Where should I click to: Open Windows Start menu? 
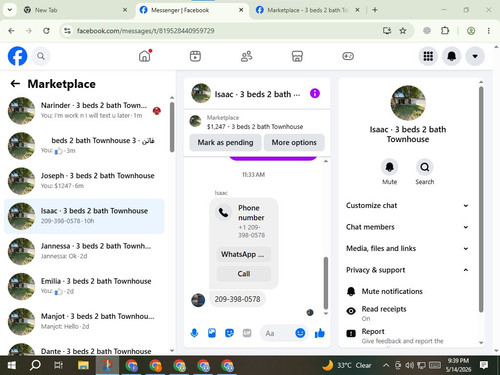click(12, 366)
